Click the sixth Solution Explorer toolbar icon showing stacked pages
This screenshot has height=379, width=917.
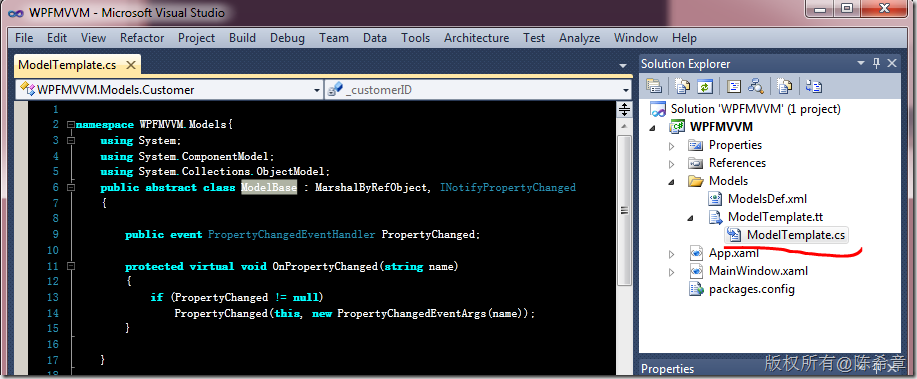point(785,86)
